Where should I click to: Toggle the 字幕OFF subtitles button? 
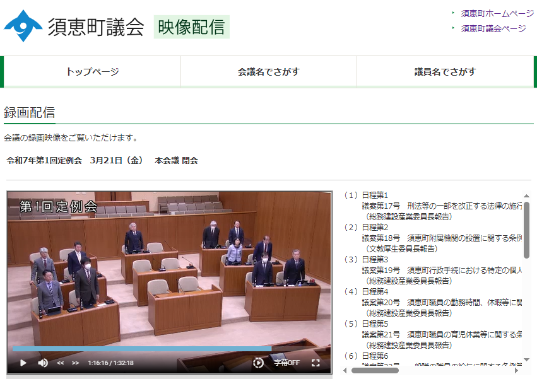click(x=287, y=363)
